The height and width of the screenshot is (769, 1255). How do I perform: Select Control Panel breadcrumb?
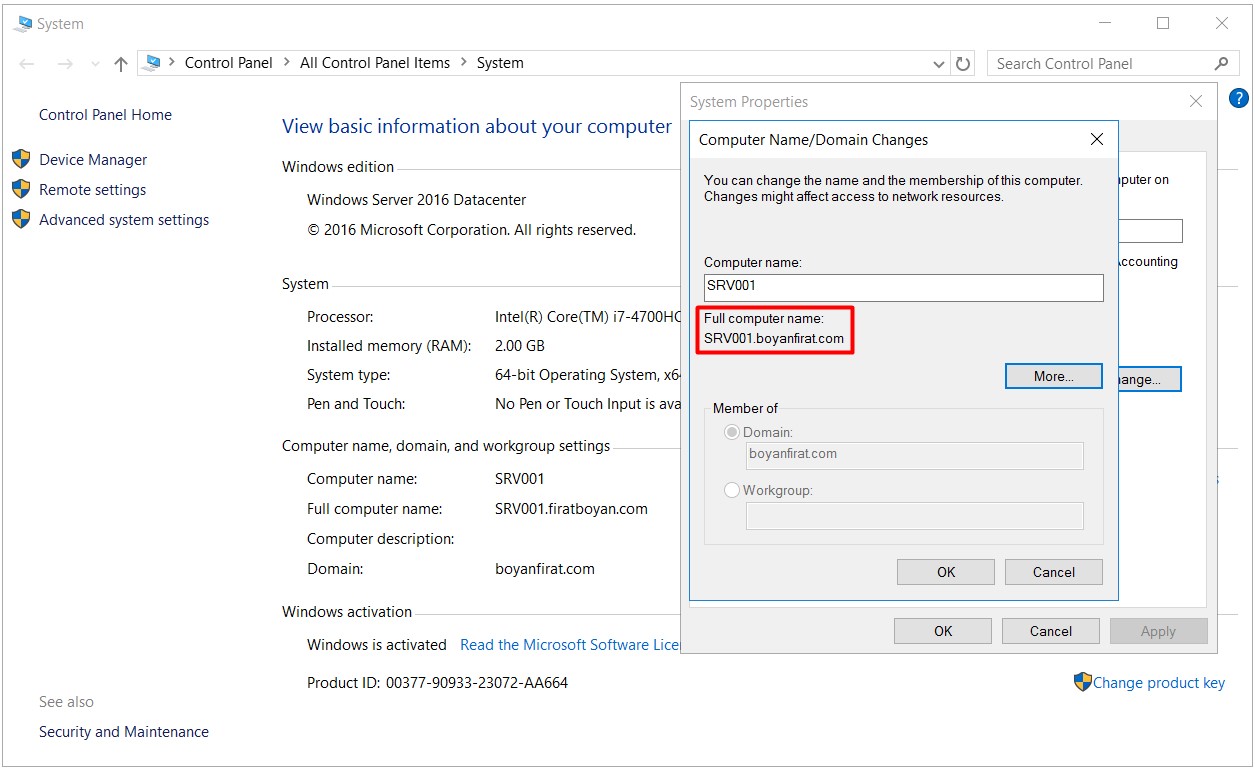click(228, 63)
